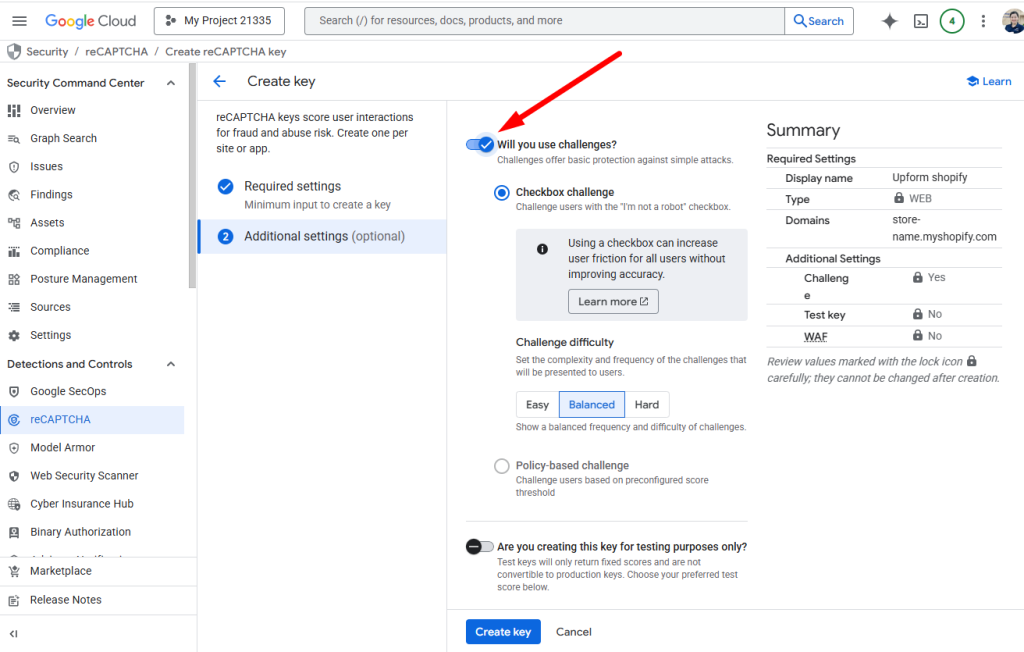The height and width of the screenshot is (652, 1024).
Task: Click the Assets sidebar icon
Action: click(x=14, y=223)
